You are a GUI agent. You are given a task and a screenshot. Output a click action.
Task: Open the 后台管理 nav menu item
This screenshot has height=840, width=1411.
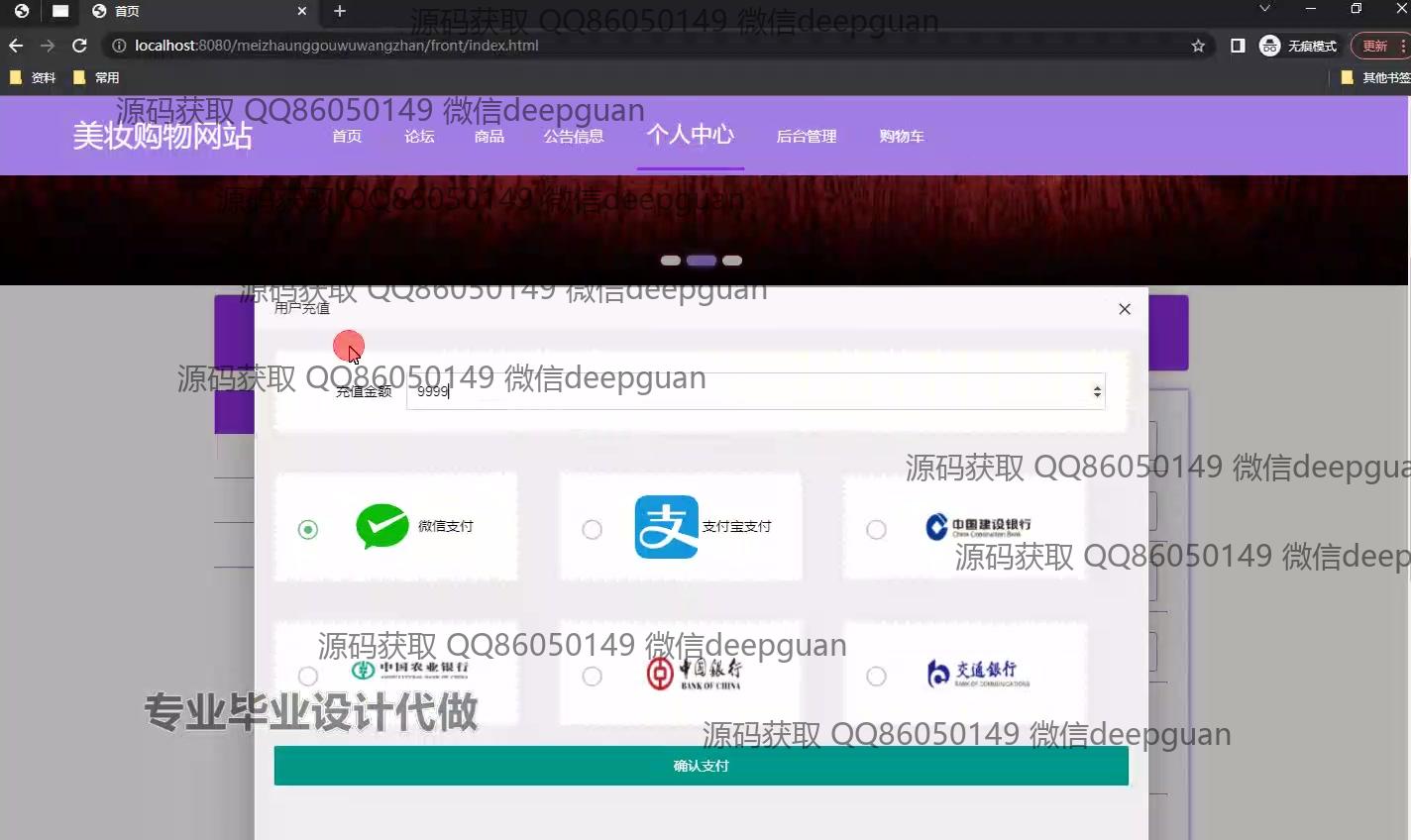tap(807, 137)
